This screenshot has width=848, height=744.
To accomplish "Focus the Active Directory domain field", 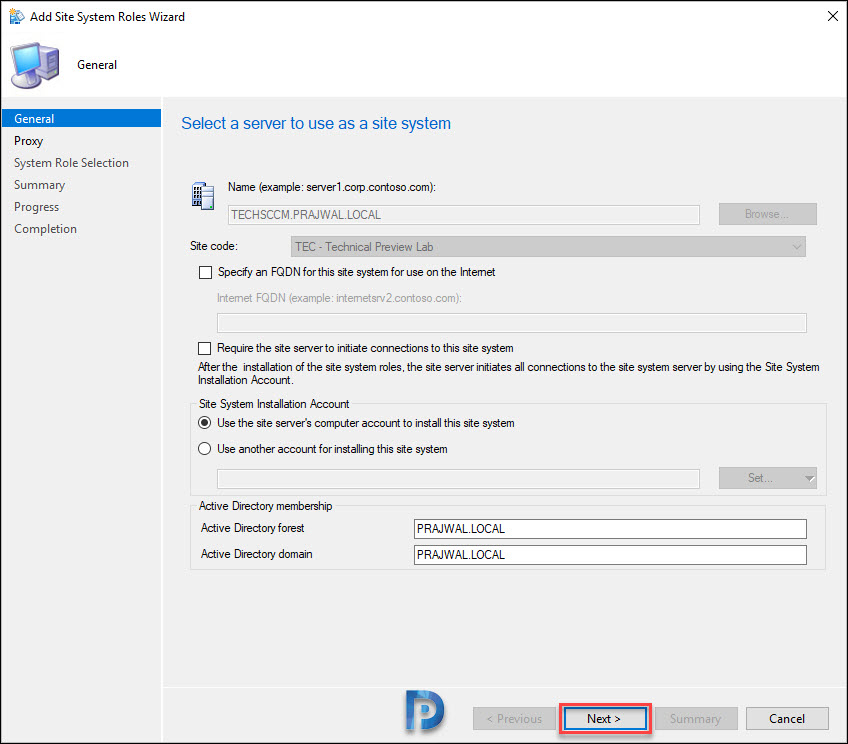I will click(x=610, y=555).
